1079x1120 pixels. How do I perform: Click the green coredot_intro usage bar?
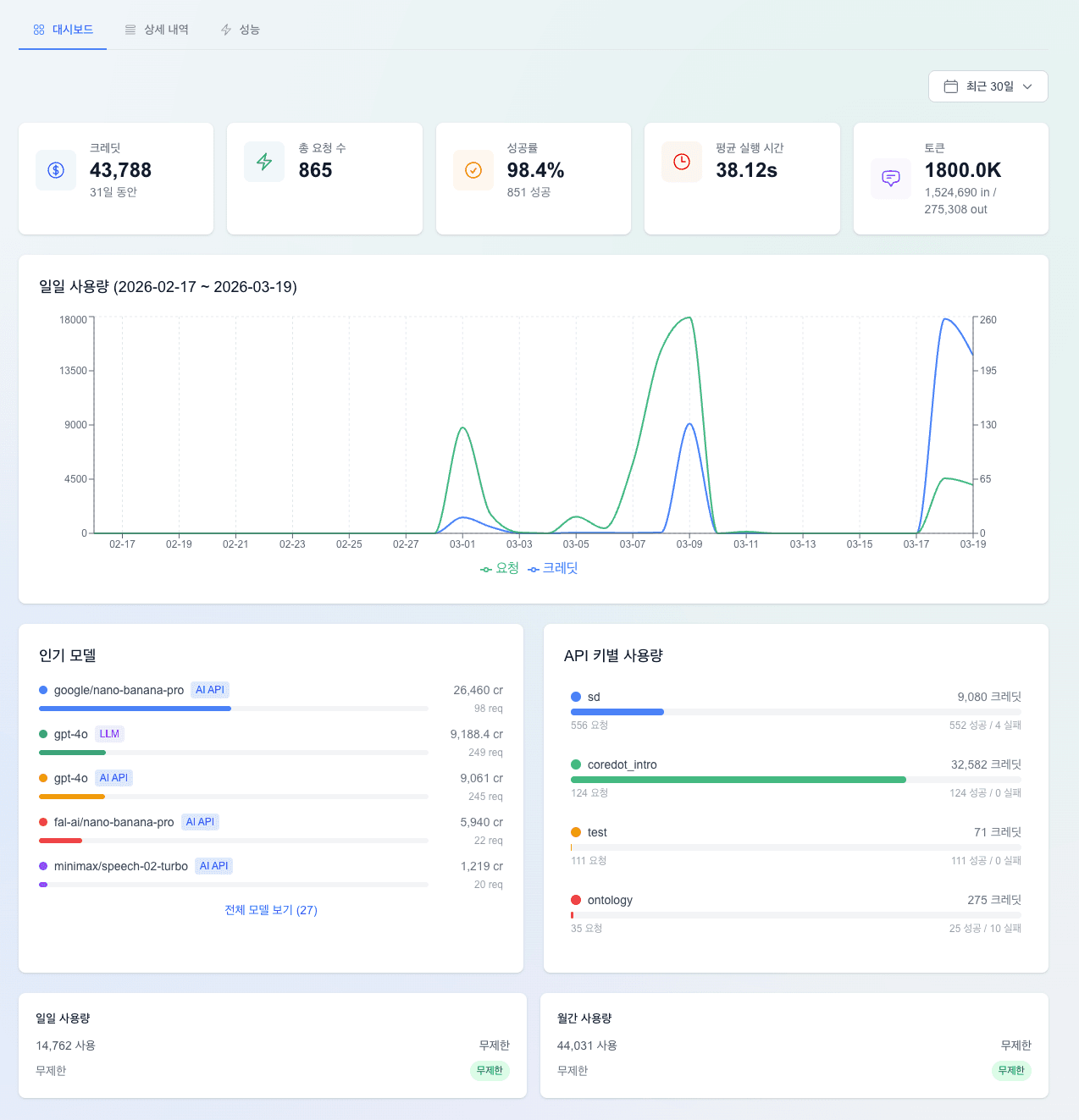click(x=738, y=780)
